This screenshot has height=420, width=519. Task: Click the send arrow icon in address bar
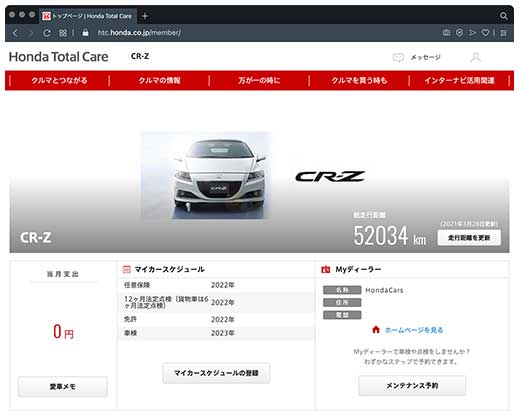[472, 32]
